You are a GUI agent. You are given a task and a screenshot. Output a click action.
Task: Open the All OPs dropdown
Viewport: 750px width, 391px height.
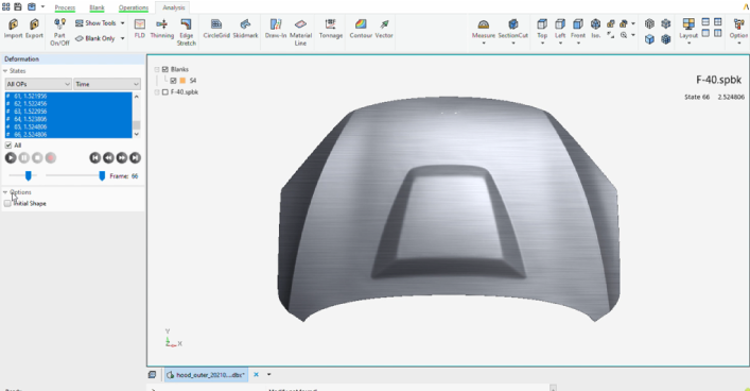point(38,84)
